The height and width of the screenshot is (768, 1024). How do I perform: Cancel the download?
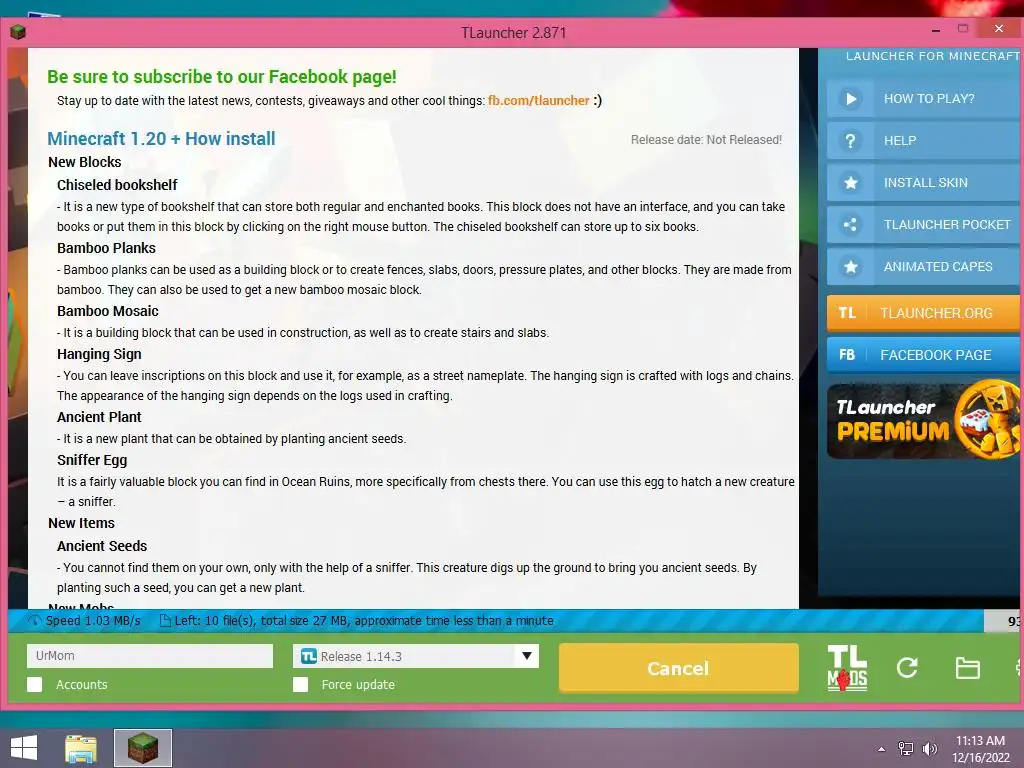coord(679,667)
